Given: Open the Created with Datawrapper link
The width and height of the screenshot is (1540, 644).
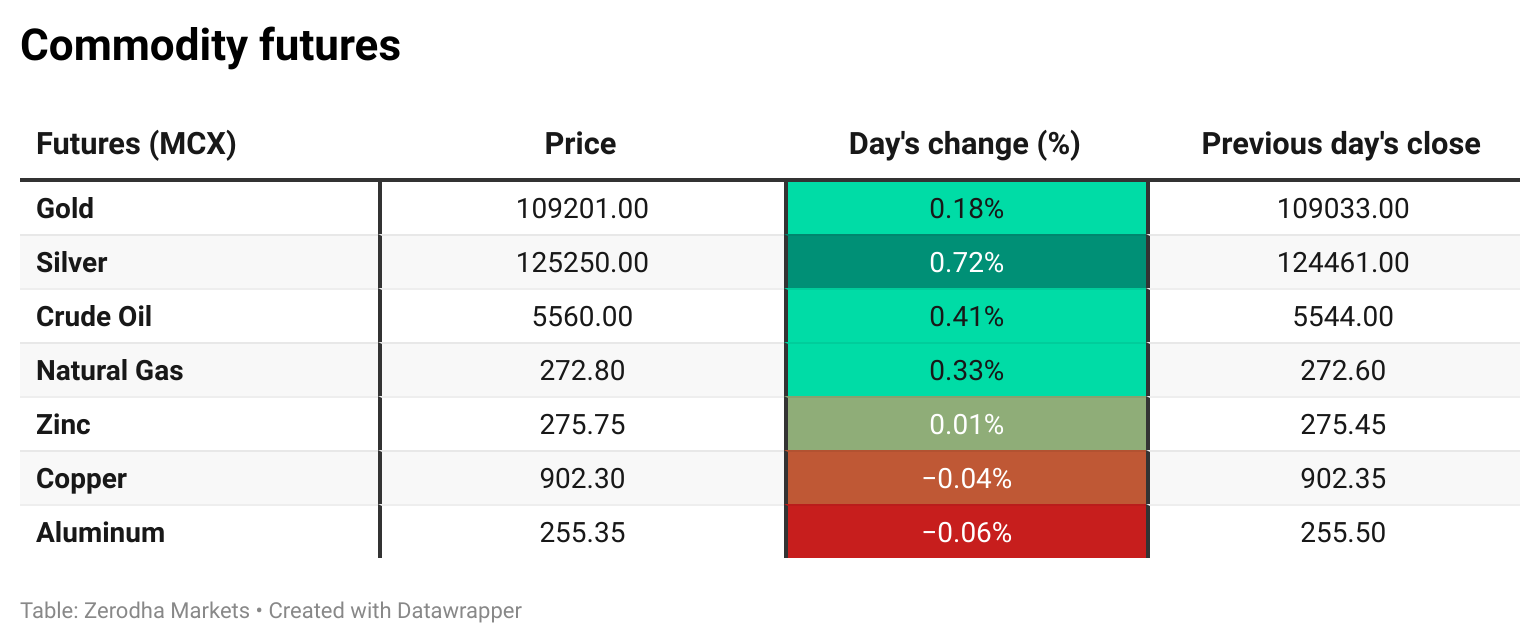Looking at the screenshot, I should [x=395, y=610].
